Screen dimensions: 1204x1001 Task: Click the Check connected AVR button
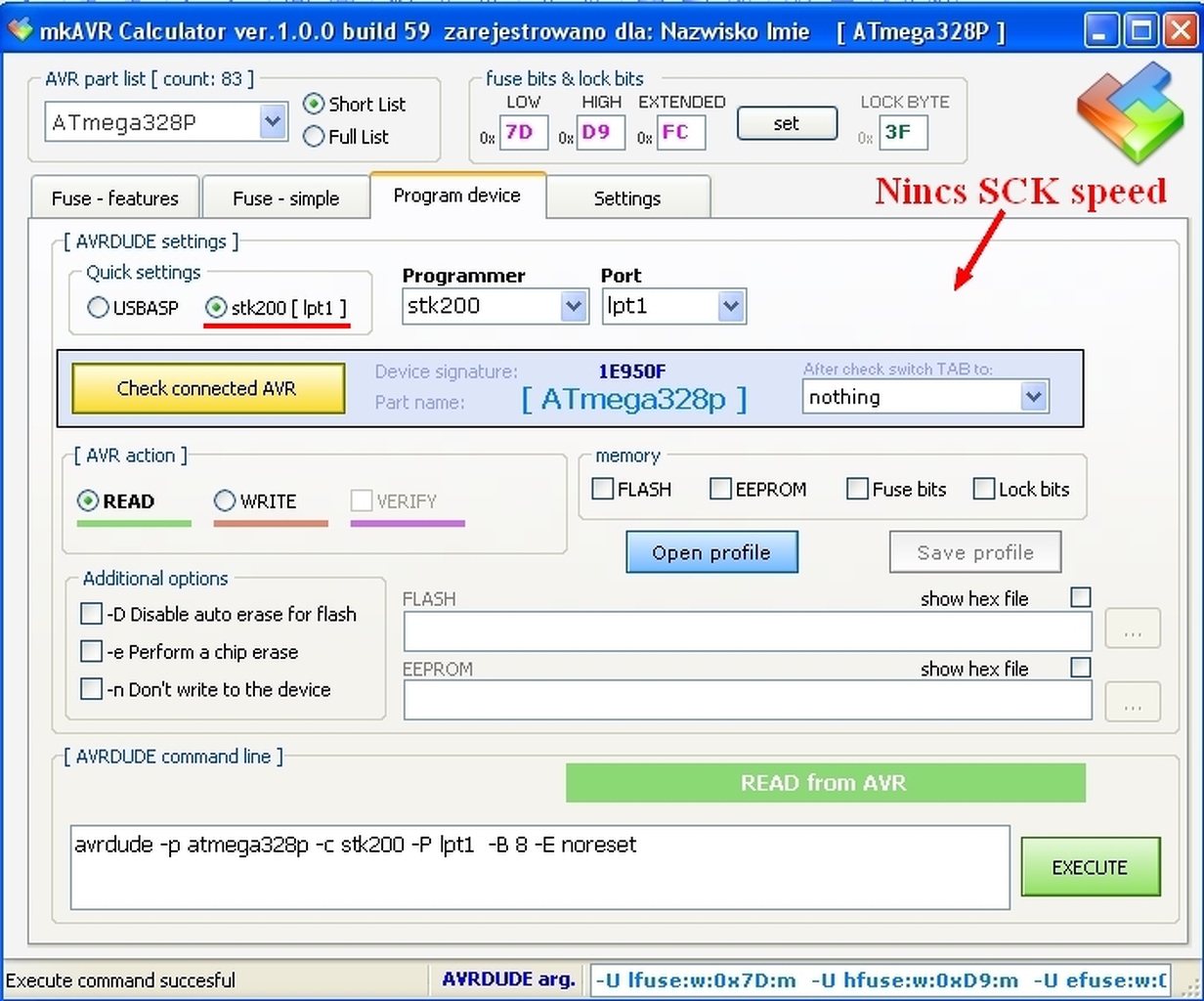point(207,388)
